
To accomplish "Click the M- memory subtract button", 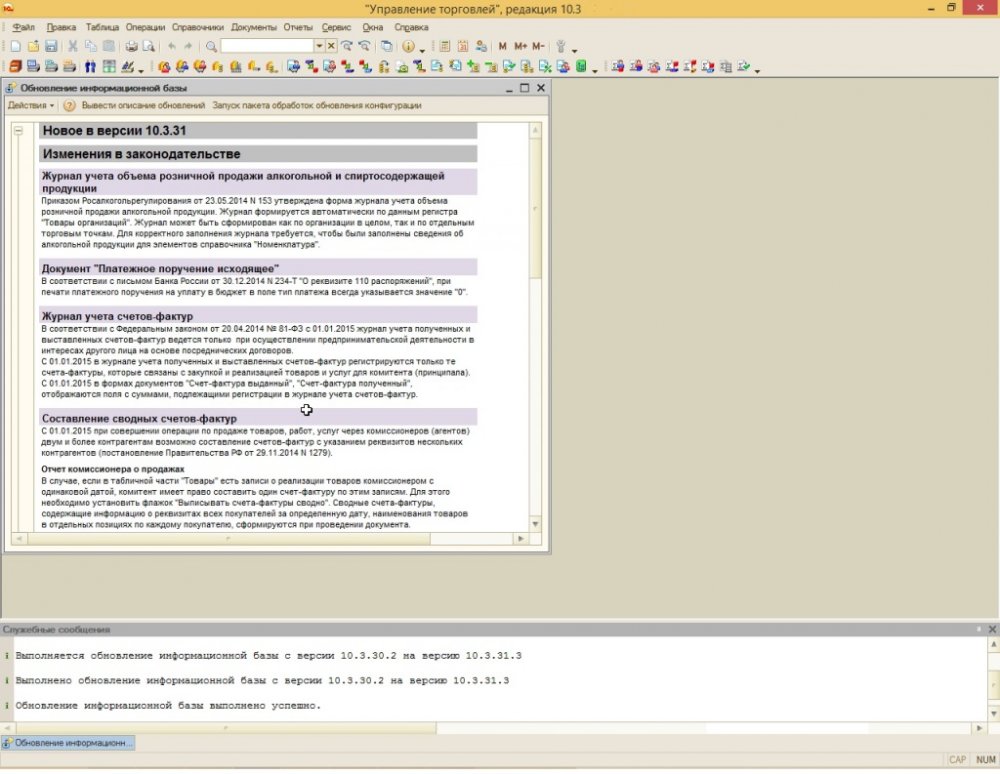I will point(538,46).
